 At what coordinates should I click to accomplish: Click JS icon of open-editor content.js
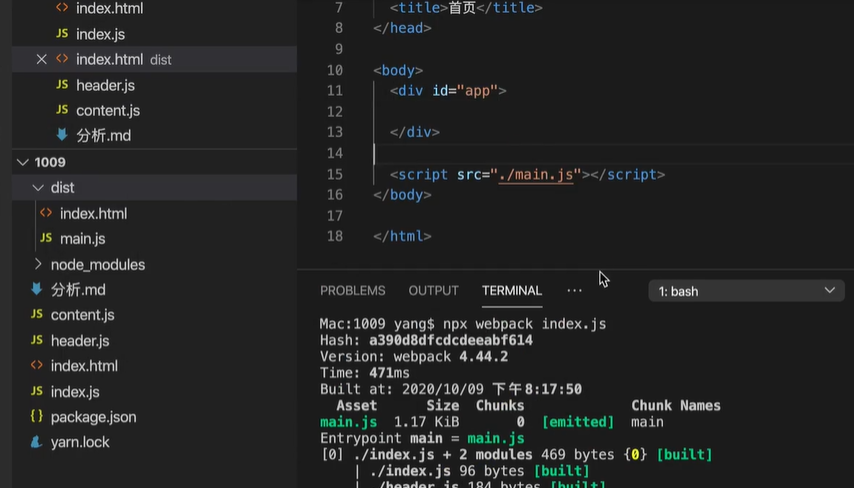tap(62, 110)
